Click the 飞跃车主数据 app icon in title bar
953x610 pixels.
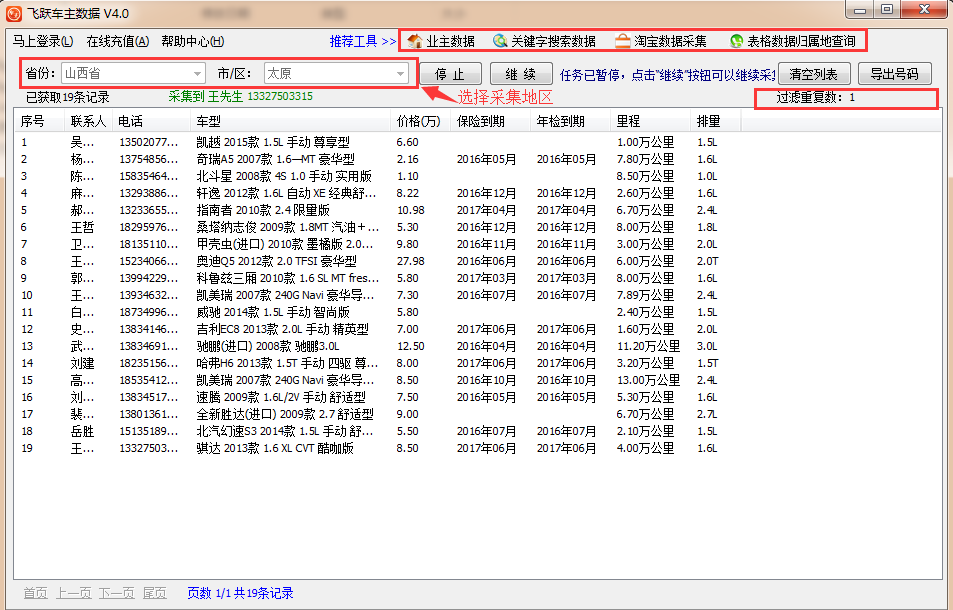click(x=15, y=11)
